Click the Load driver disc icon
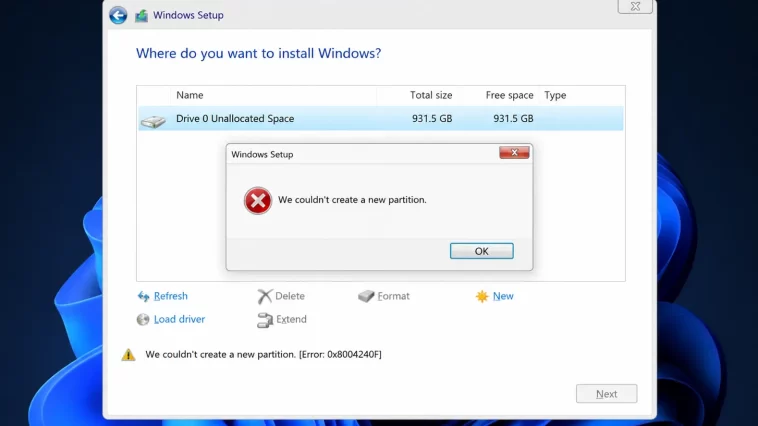 143,319
